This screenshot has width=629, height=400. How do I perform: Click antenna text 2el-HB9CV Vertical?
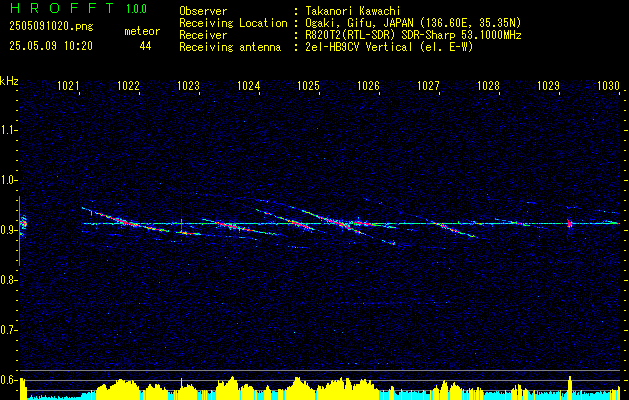(359, 47)
